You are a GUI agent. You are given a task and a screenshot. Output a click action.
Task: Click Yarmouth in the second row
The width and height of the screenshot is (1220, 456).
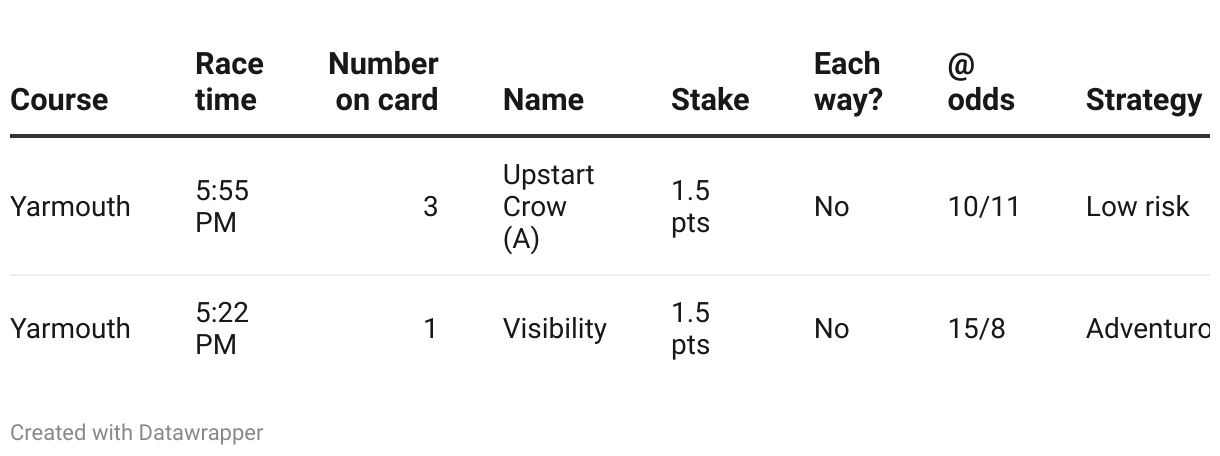pos(70,329)
